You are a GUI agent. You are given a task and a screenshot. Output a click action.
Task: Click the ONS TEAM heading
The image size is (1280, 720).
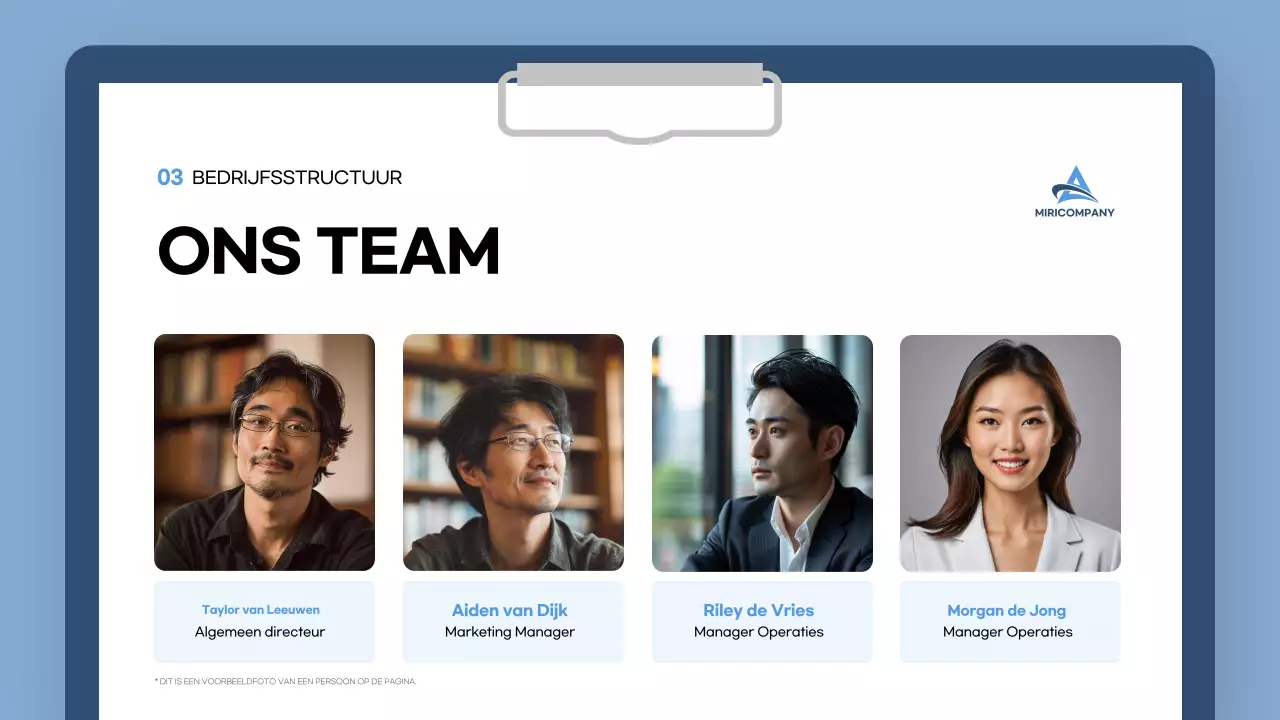[x=329, y=251]
